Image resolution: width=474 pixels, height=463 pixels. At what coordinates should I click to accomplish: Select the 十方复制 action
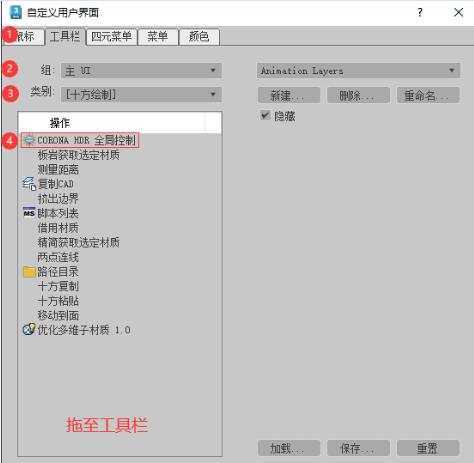point(58,286)
